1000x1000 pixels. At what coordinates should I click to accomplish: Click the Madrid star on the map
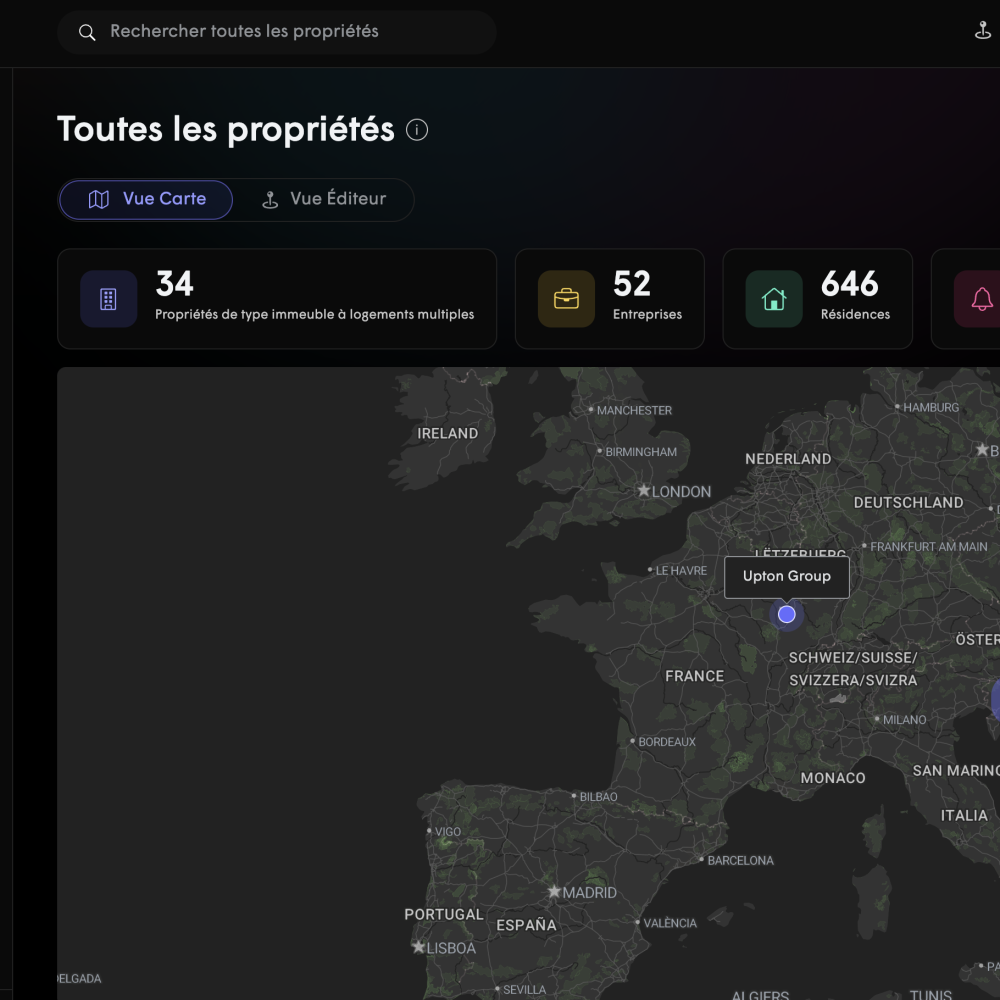pyautogui.click(x=554, y=891)
